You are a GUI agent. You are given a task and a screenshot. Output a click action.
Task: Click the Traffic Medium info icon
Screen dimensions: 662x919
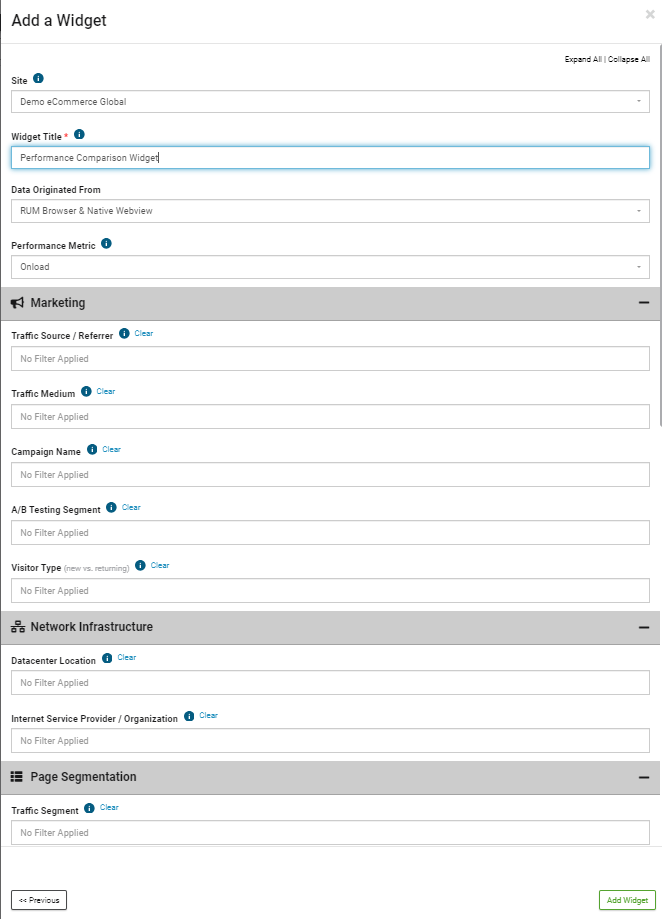[86, 392]
